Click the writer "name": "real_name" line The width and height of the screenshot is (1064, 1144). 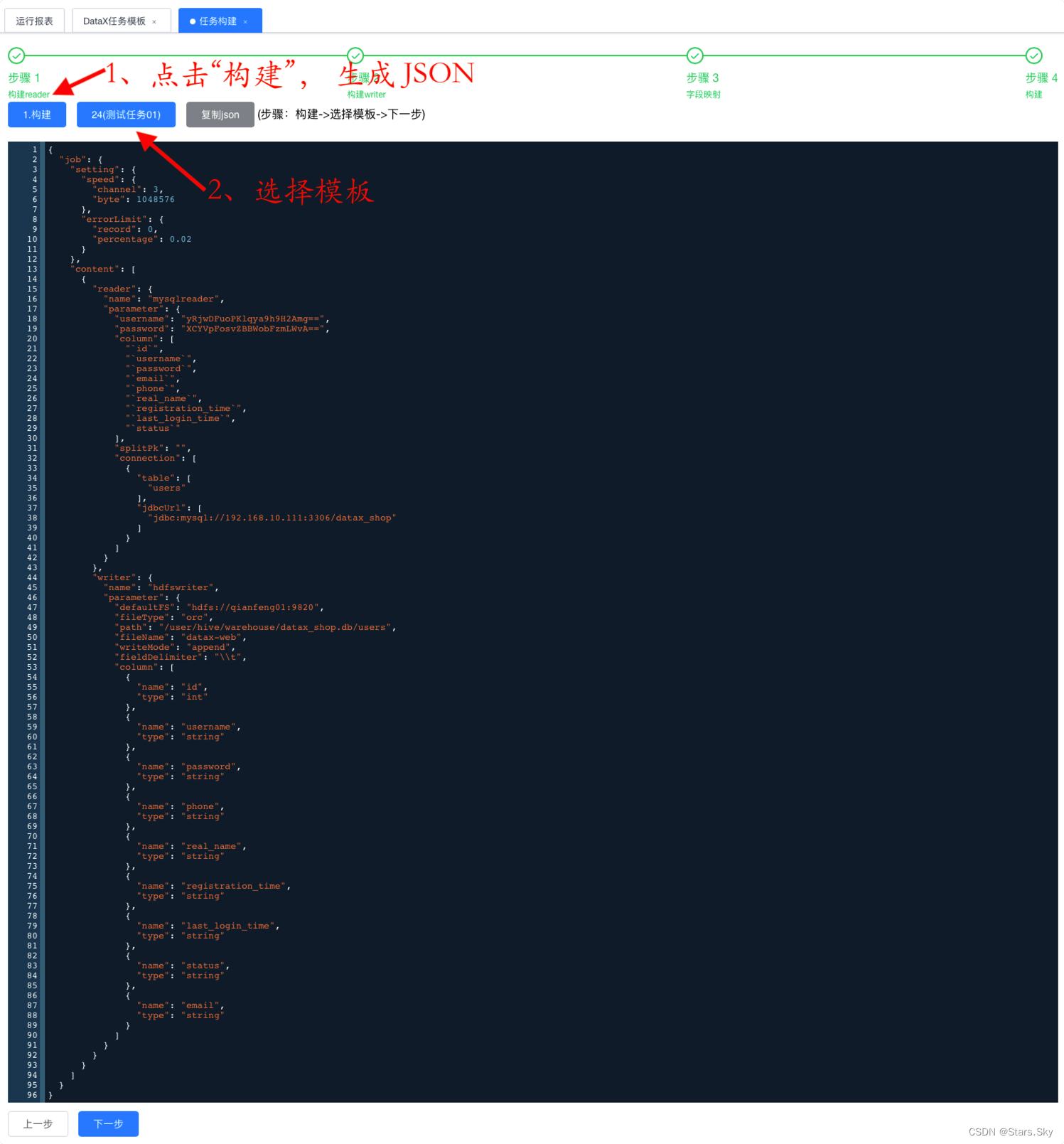click(192, 846)
